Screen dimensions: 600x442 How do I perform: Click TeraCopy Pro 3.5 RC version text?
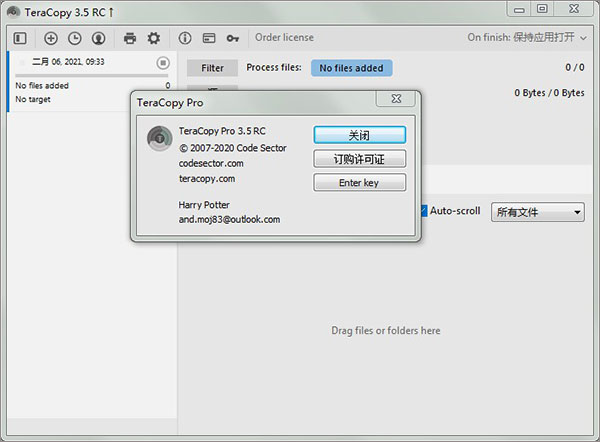(x=222, y=131)
